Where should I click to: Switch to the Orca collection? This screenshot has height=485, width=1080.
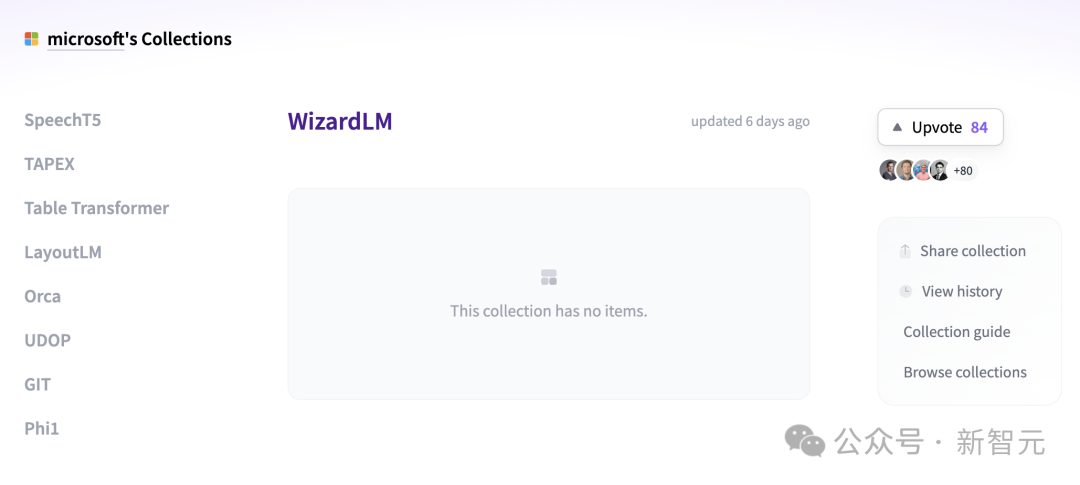(43, 296)
